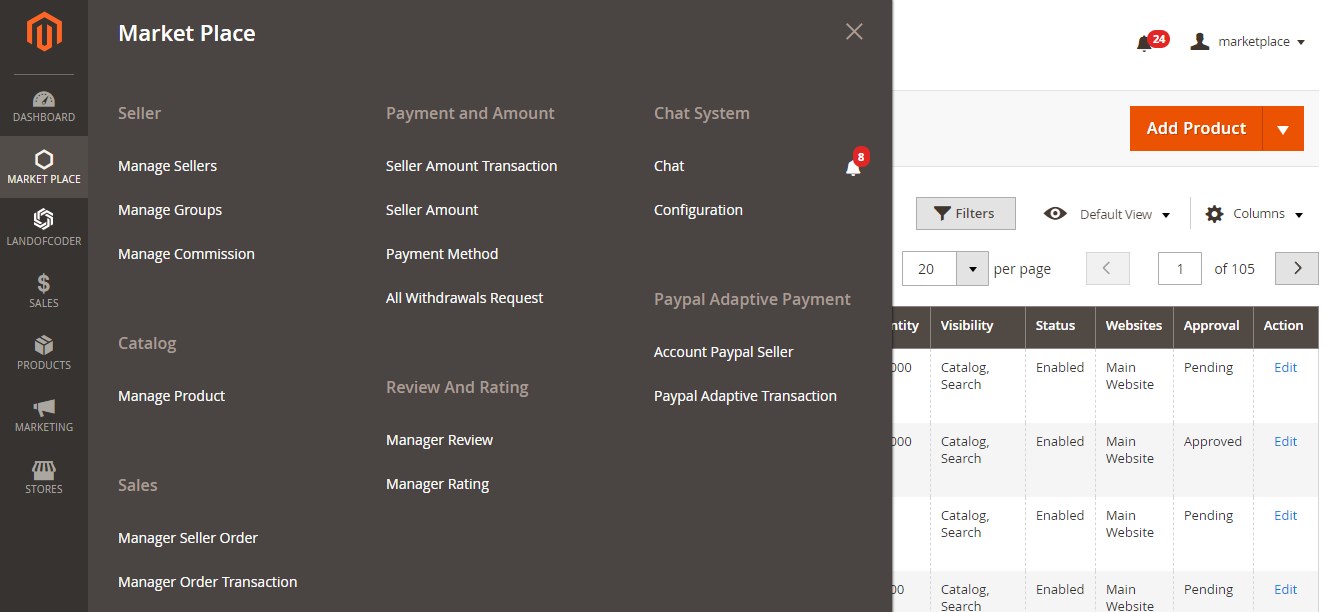
Task: Open the Sales dollar icon
Action: (x=44, y=284)
